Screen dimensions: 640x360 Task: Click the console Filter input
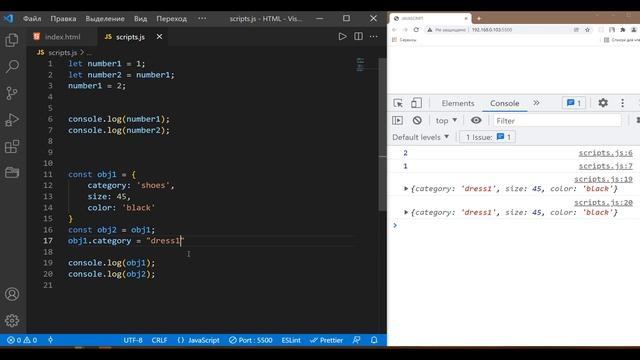coord(557,121)
